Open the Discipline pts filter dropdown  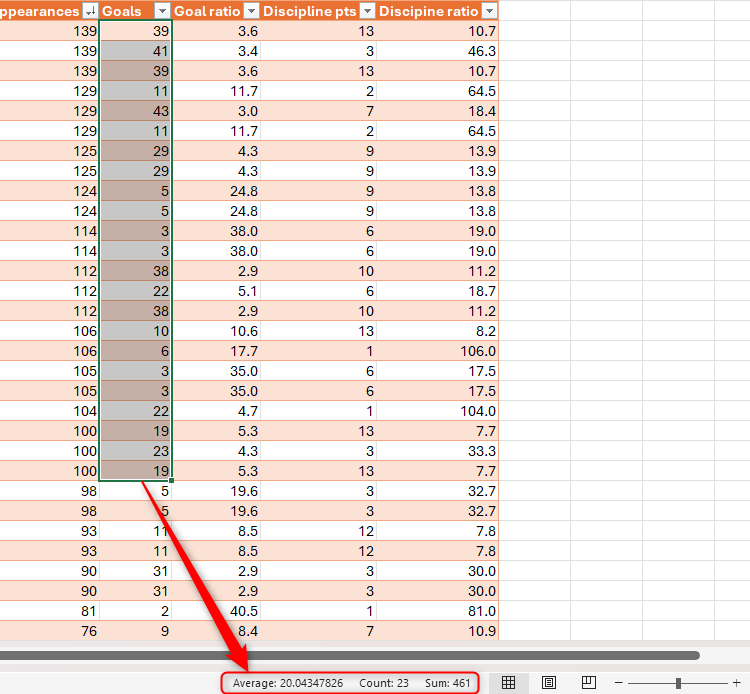click(x=367, y=11)
